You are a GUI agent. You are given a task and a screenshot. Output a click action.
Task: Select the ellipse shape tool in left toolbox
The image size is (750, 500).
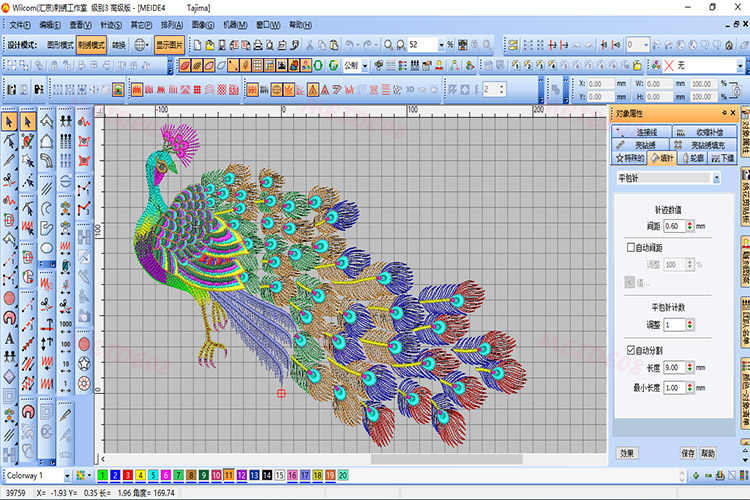coord(47,248)
